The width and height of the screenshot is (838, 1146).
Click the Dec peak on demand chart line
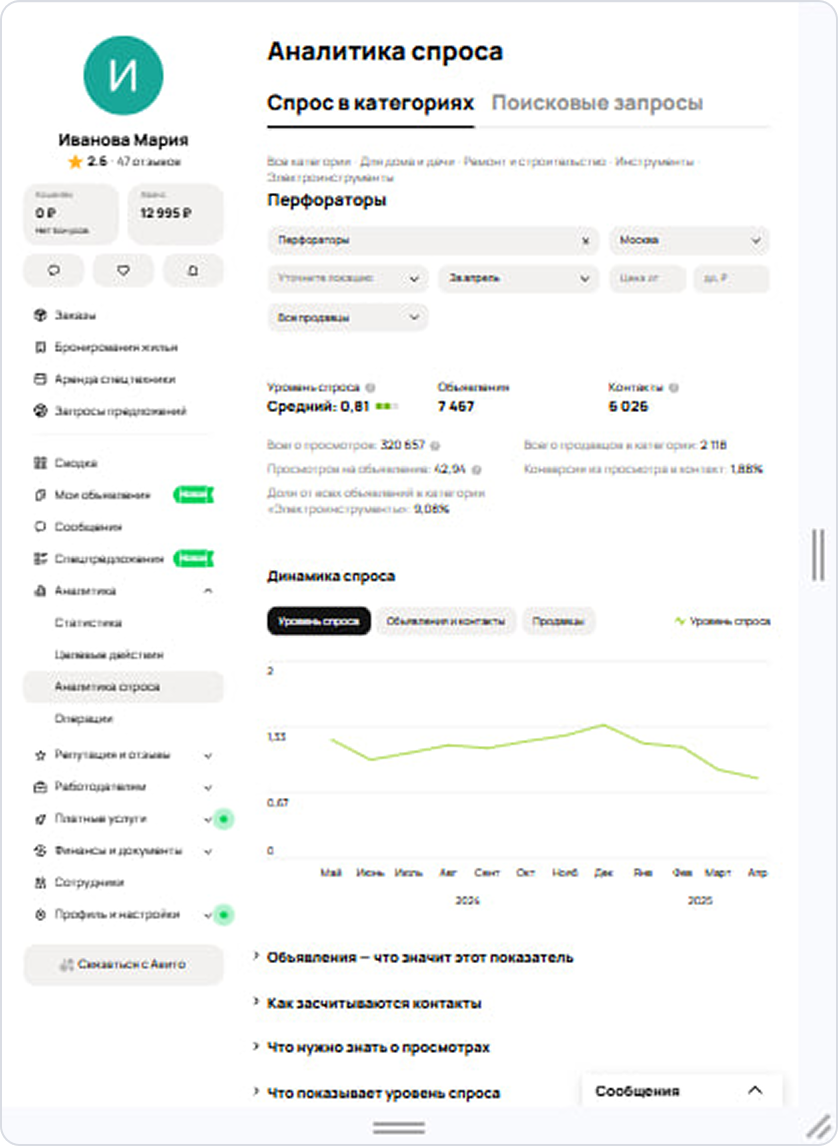pos(603,725)
